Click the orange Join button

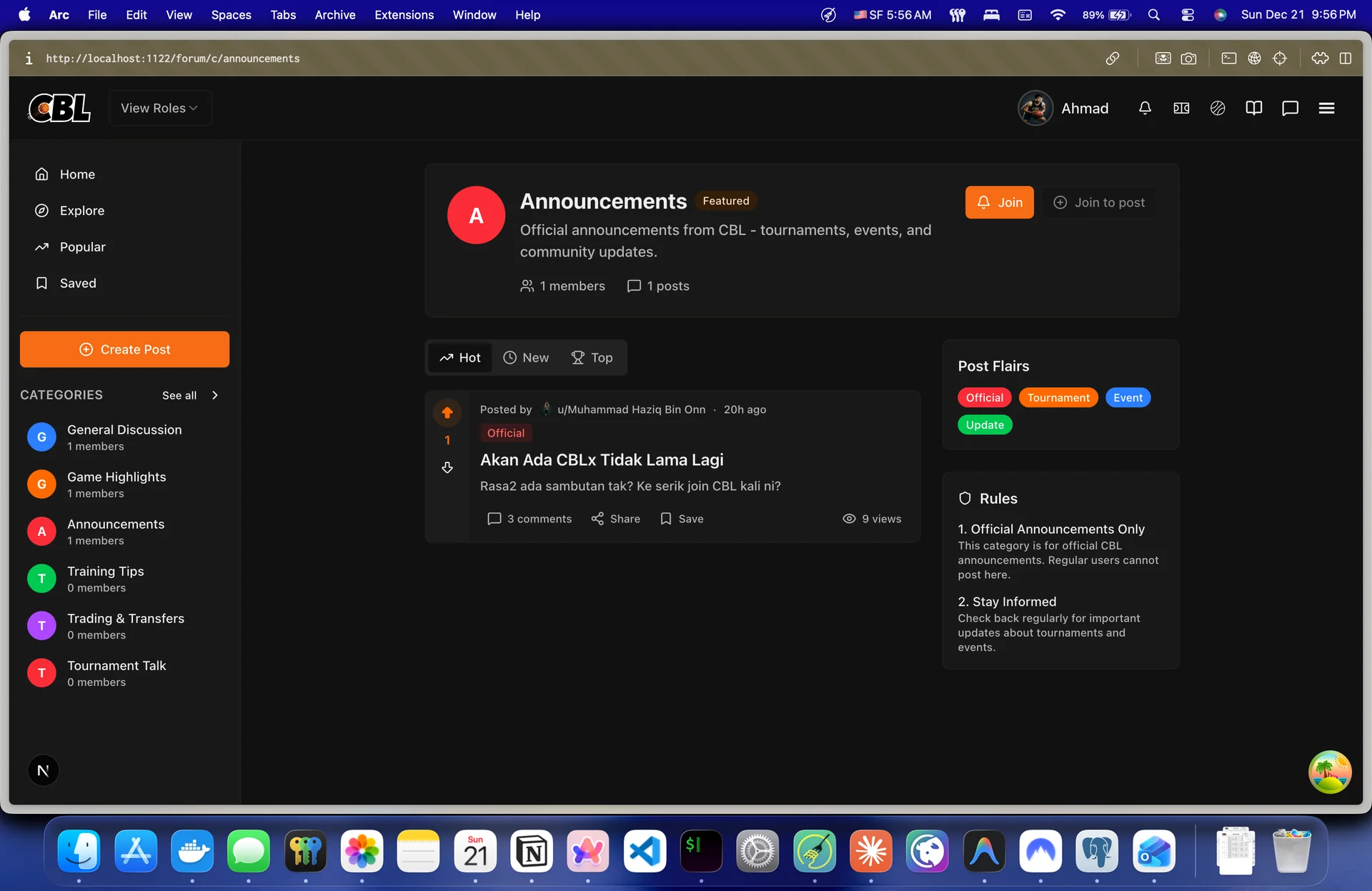tap(999, 202)
